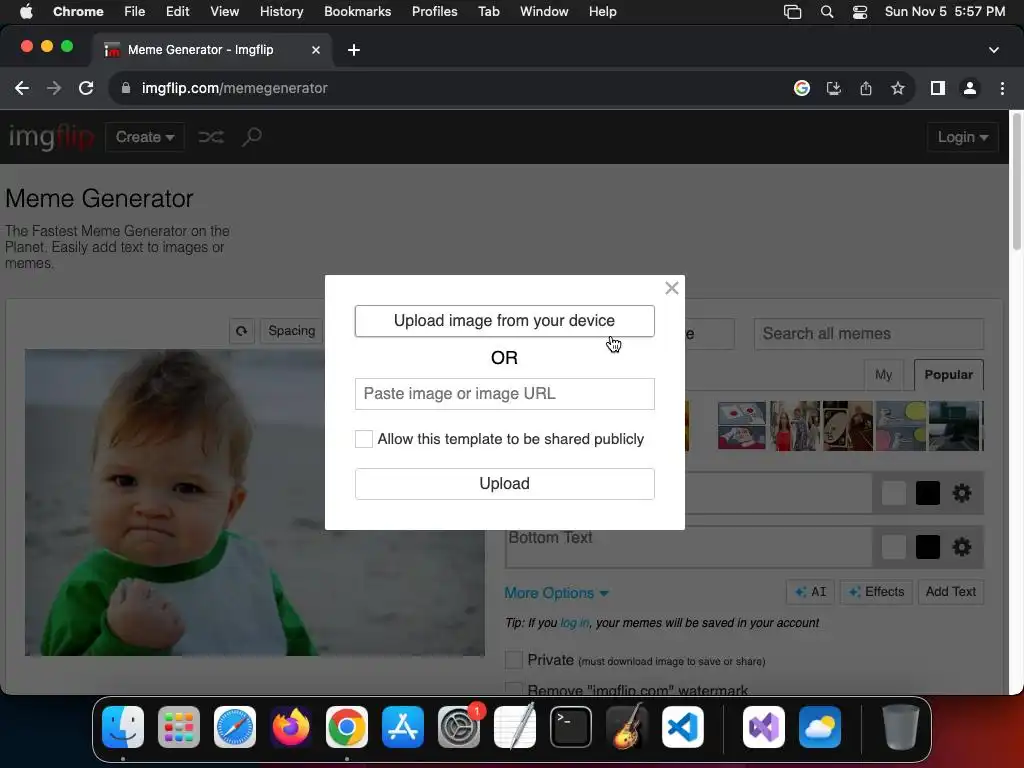Pick the black outline swatch for Bottom Text
The image size is (1024, 768).
click(927, 547)
